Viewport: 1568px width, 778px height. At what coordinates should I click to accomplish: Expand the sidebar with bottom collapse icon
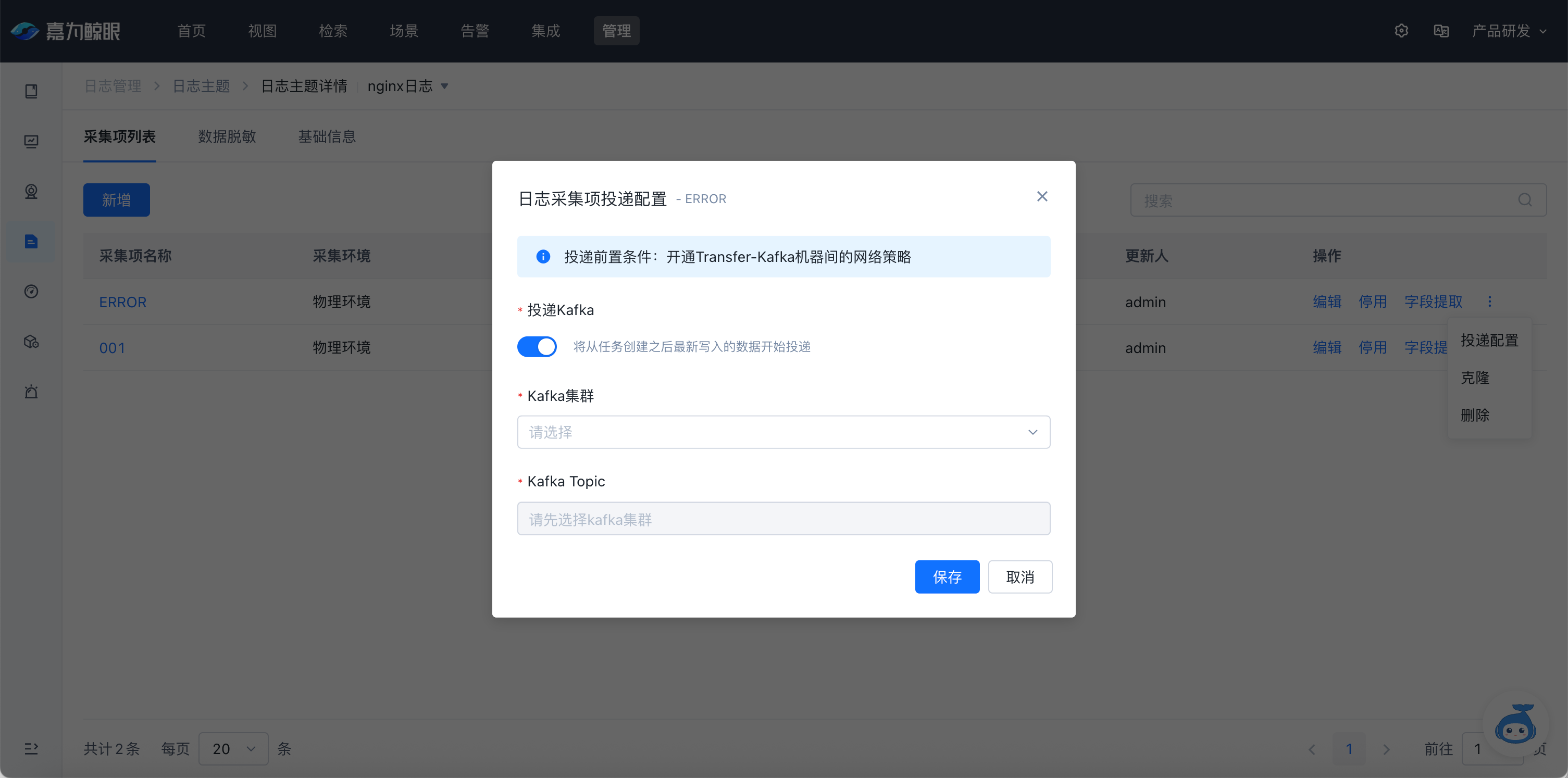[31, 748]
